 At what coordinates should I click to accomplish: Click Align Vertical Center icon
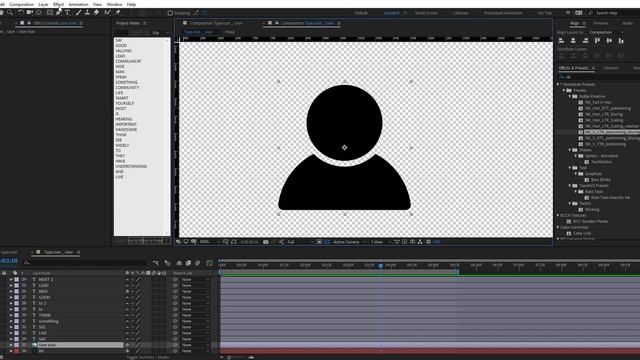[609, 40]
